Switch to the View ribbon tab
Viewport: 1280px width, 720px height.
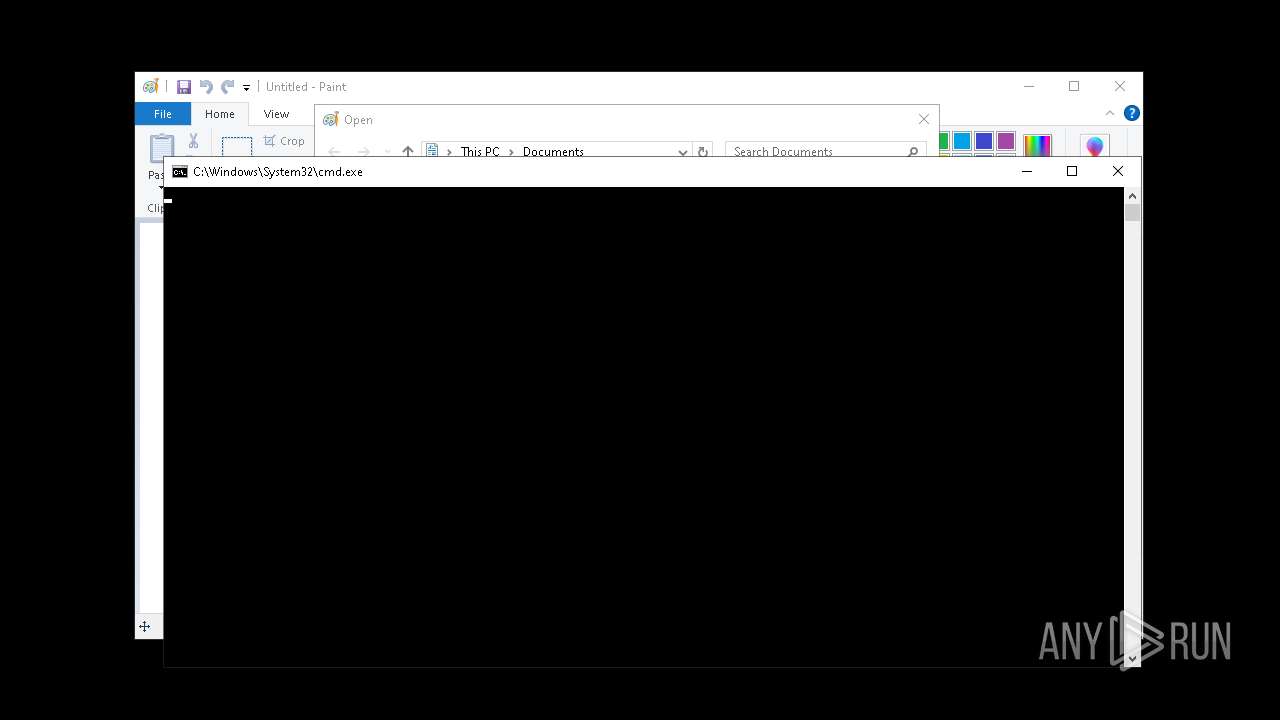pos(276,114)
